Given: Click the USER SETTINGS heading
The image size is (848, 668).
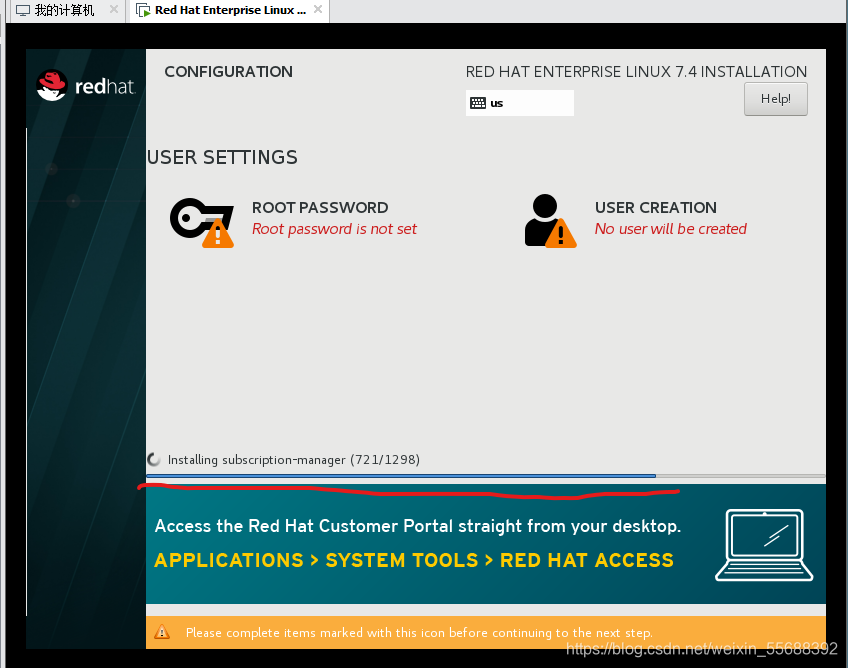Looking at the screenshot, I should (222, 157).
